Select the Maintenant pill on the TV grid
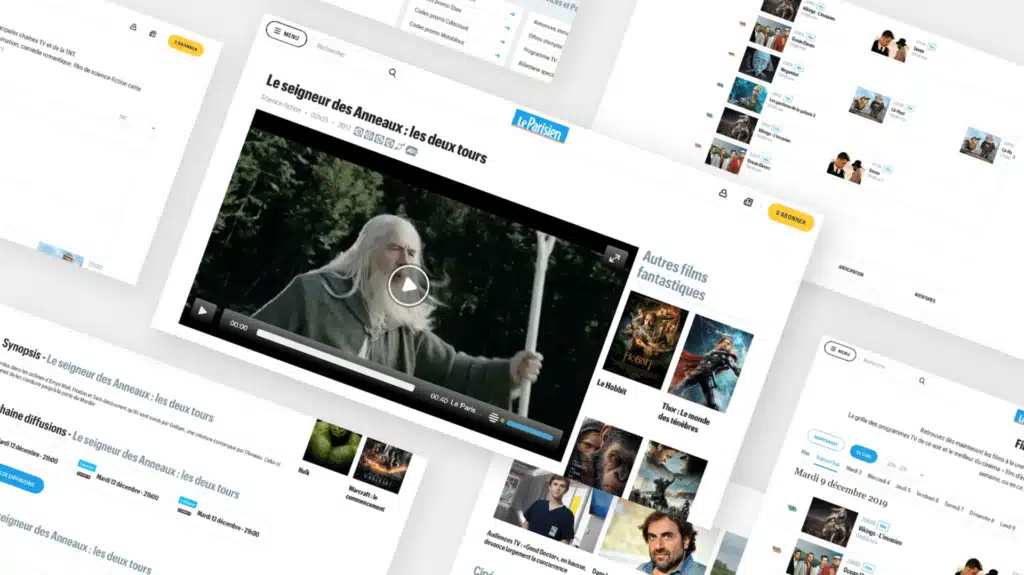 [x=825, y=441]
